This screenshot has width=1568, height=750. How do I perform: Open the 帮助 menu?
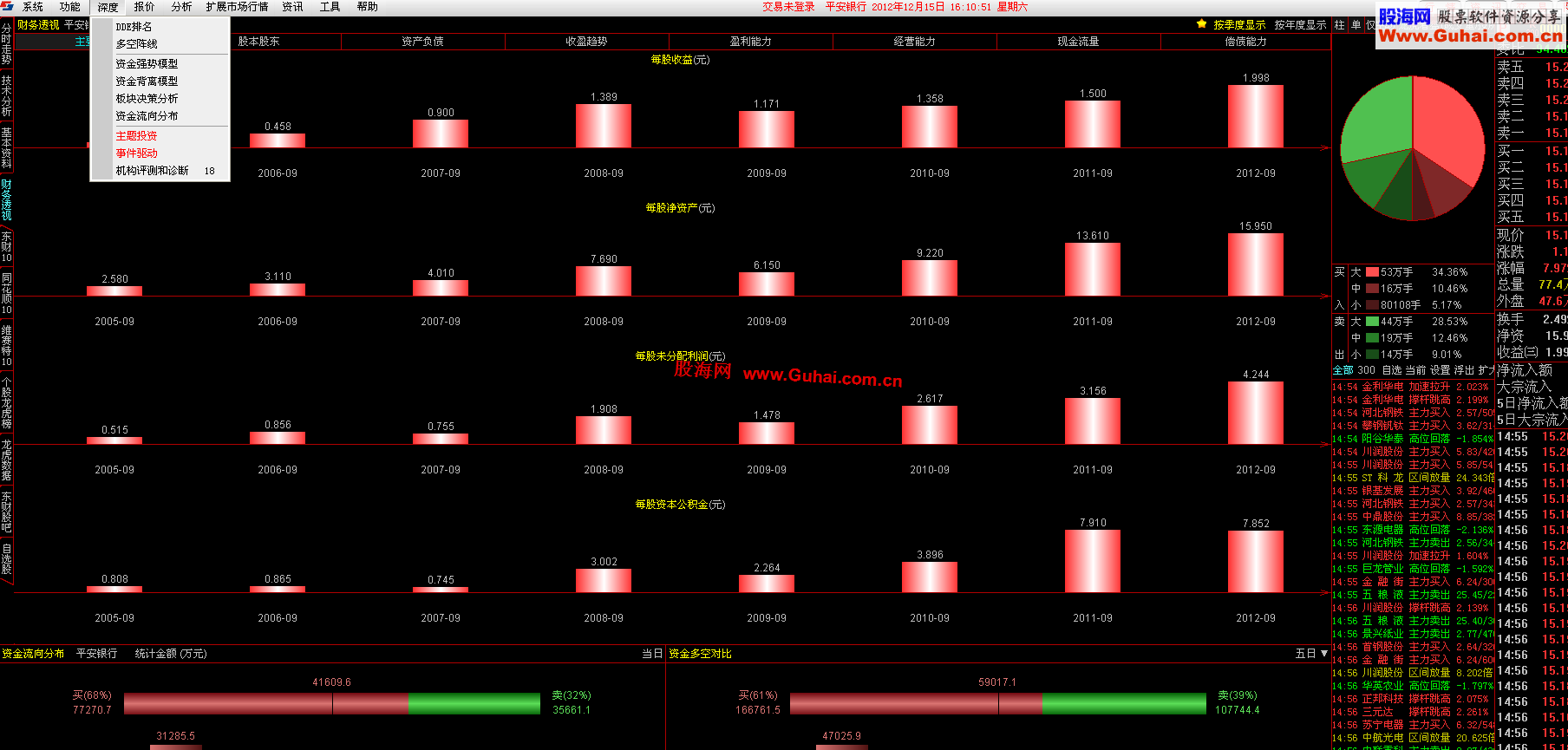368,7
